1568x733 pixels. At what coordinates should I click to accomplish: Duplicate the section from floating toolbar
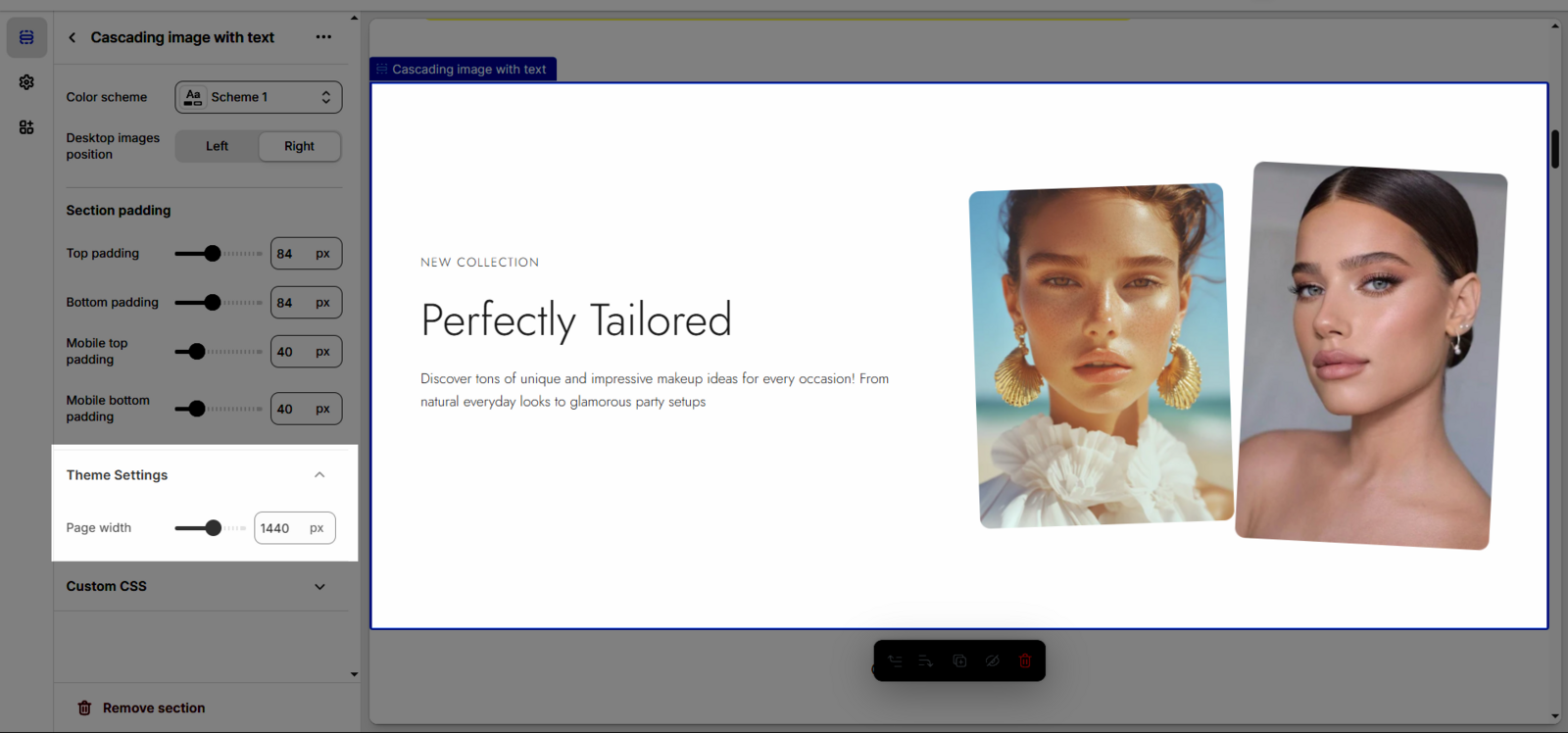click(959, 661)
